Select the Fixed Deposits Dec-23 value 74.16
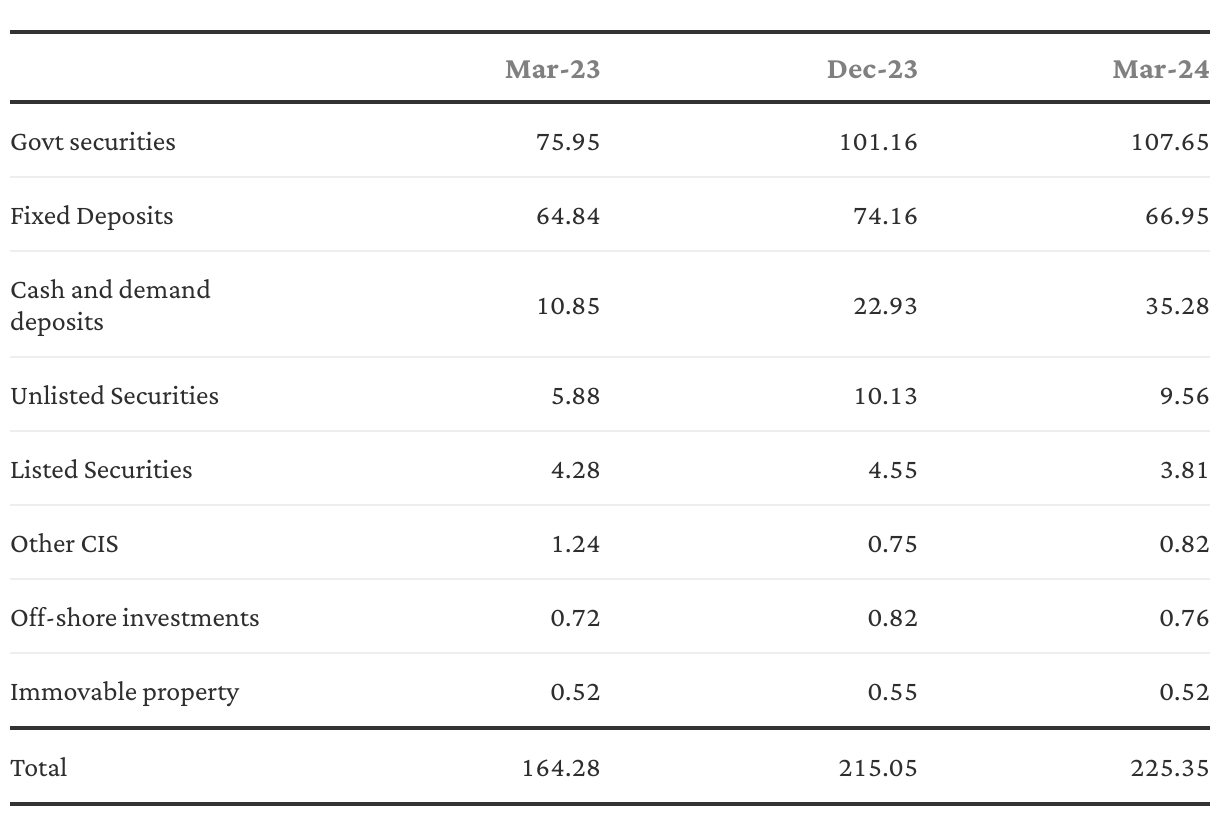1220x816 pixels. 878,216
